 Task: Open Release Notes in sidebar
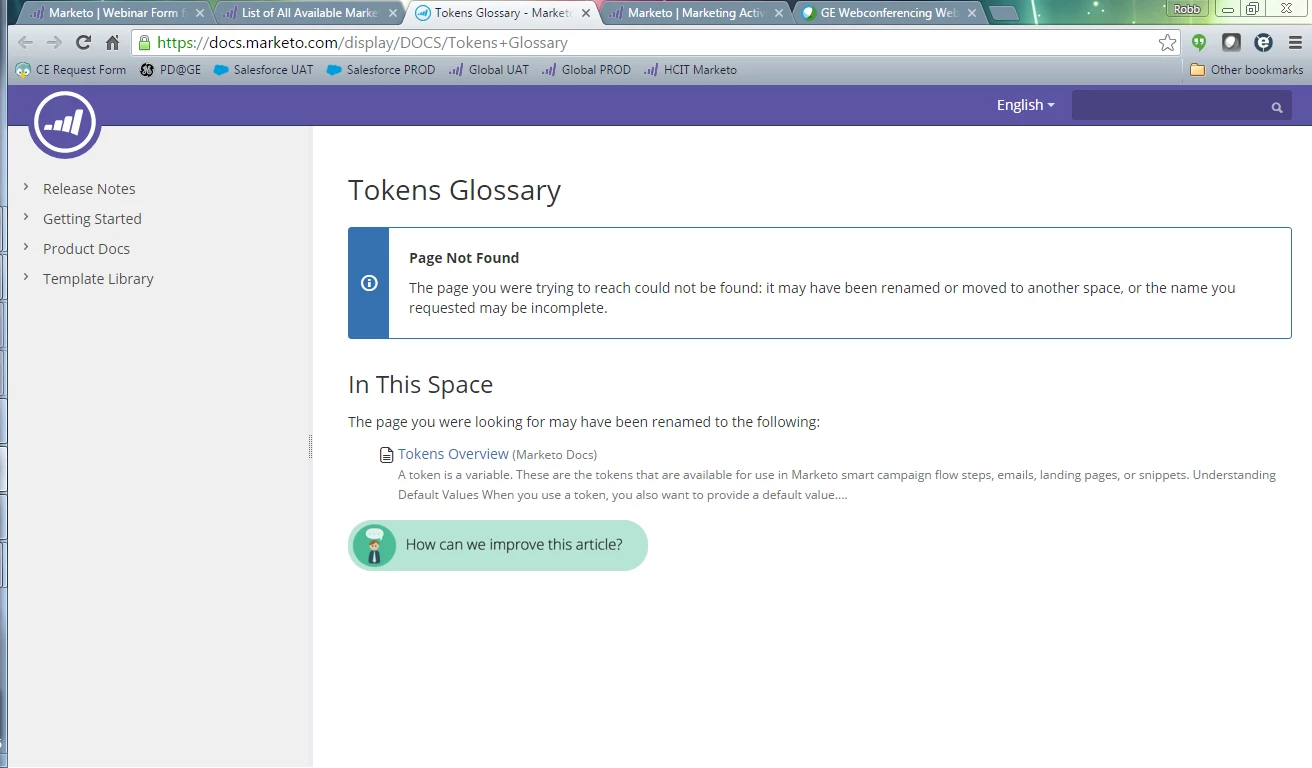coord(89,188)
